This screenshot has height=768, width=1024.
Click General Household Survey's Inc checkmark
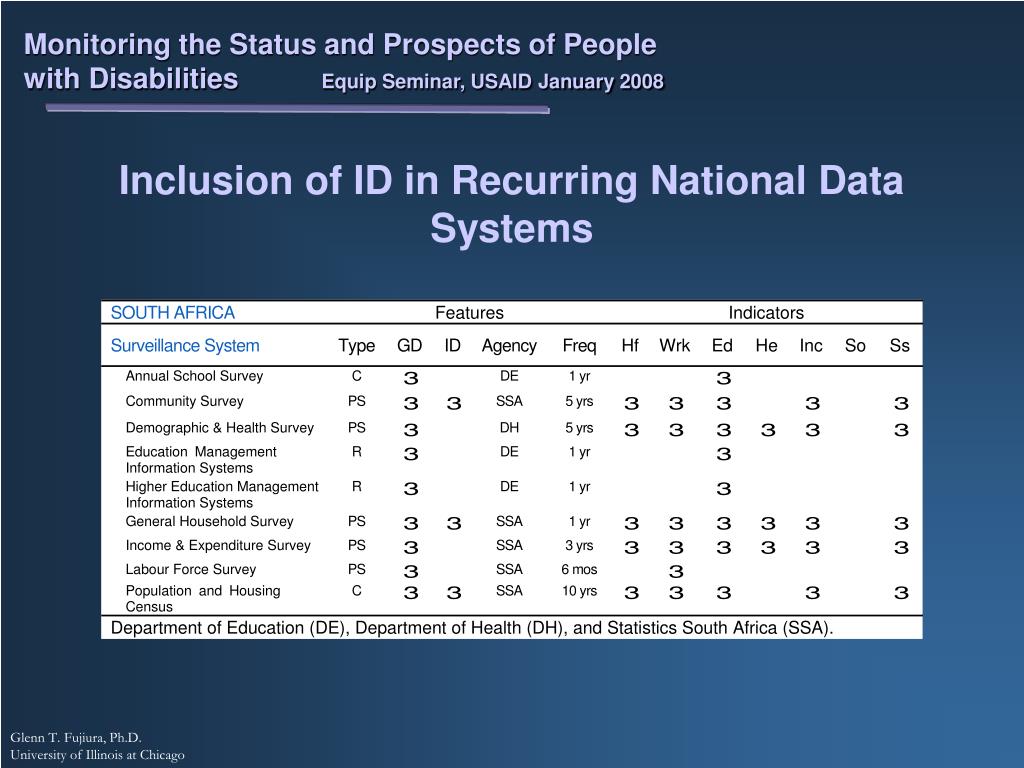click(x=812, y=524)
